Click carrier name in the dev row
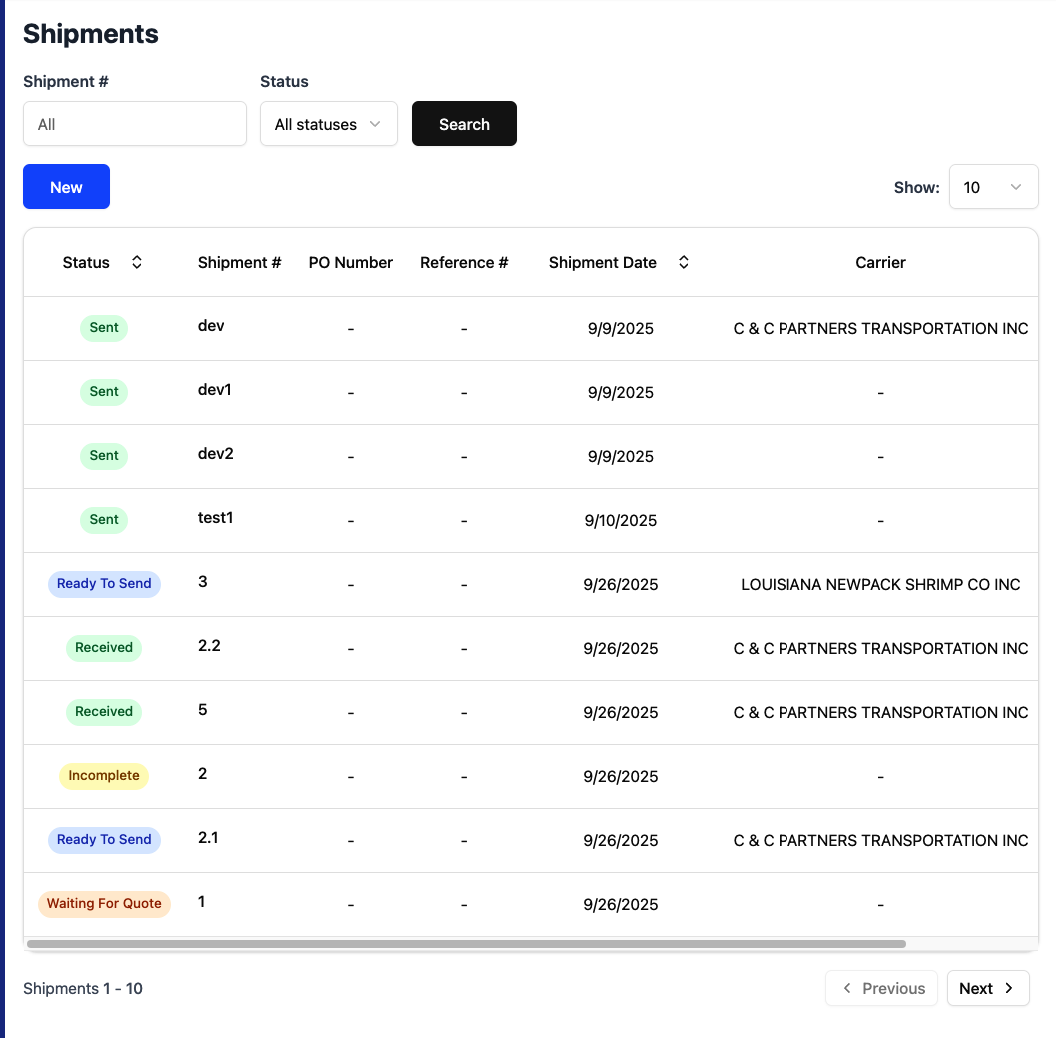 pyautogui.click(x=880, y=329)
